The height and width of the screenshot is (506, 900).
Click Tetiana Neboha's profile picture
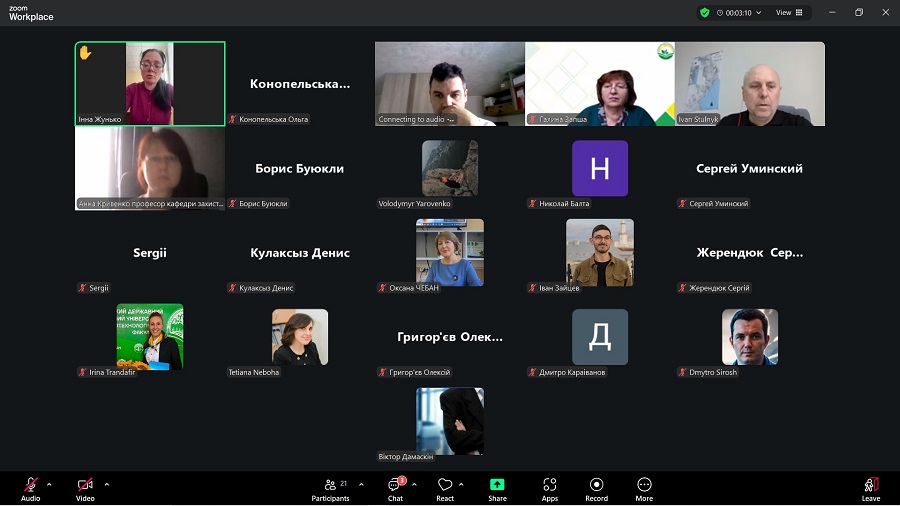300,337
